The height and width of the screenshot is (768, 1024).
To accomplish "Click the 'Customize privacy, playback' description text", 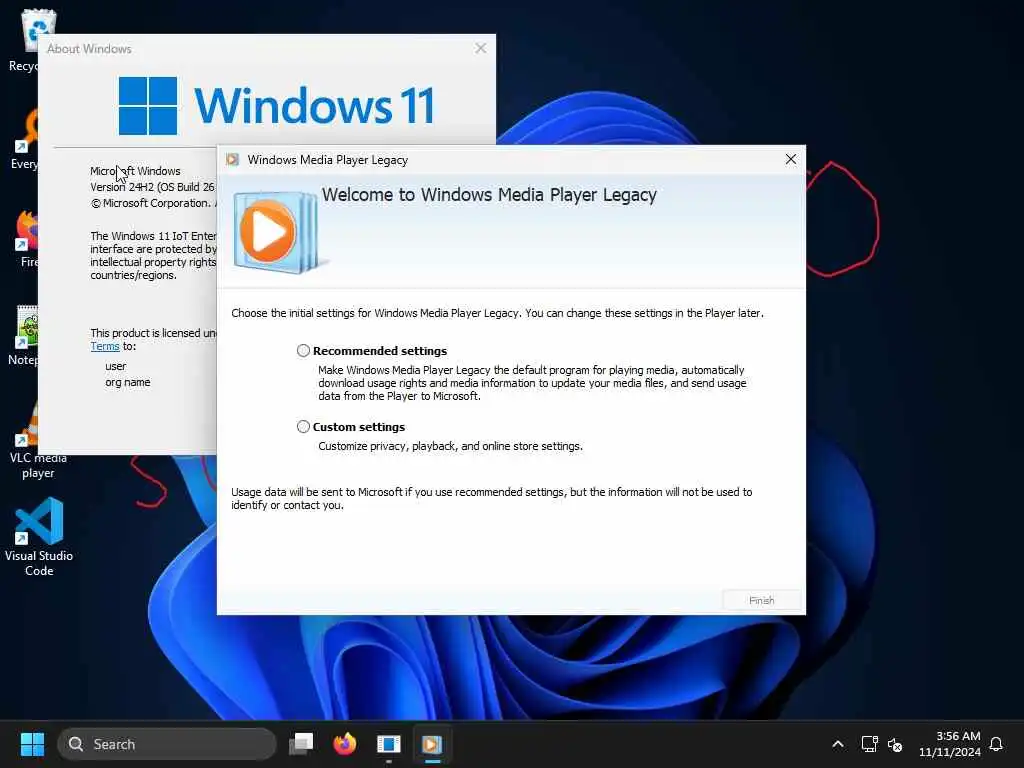I will click(x=451, y=446).
